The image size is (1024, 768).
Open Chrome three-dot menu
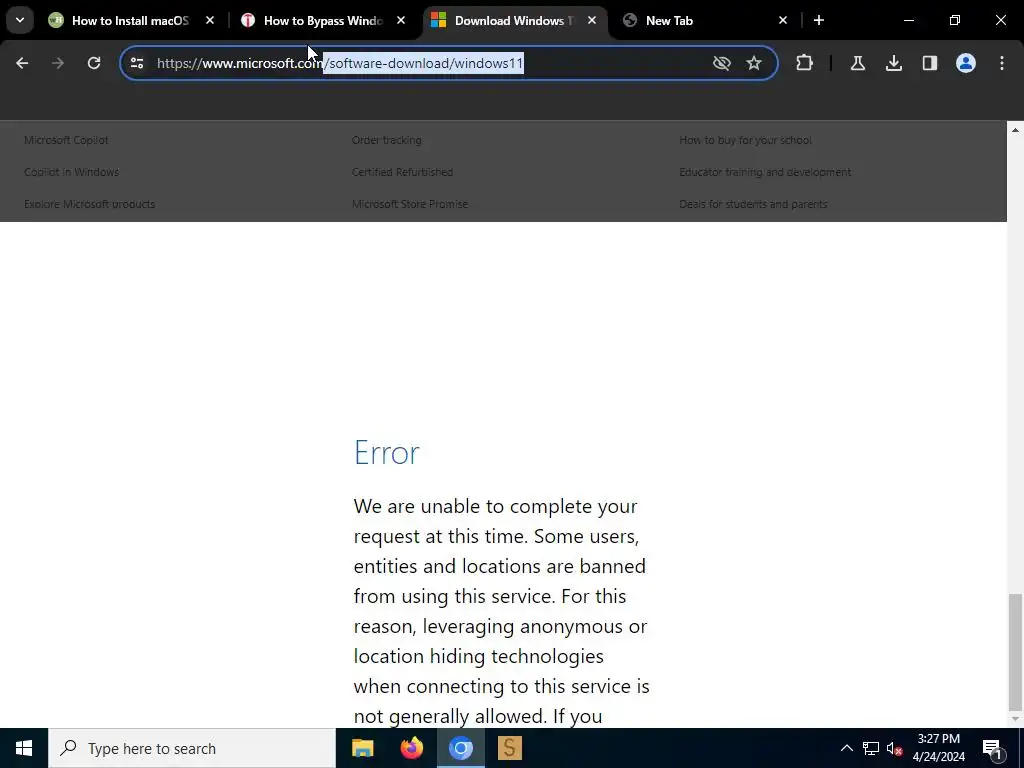point(1002,63)
